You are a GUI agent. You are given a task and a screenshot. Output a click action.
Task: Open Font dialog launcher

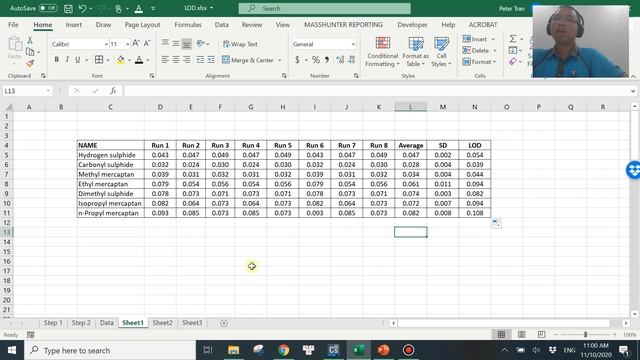(x=152, y=76)
